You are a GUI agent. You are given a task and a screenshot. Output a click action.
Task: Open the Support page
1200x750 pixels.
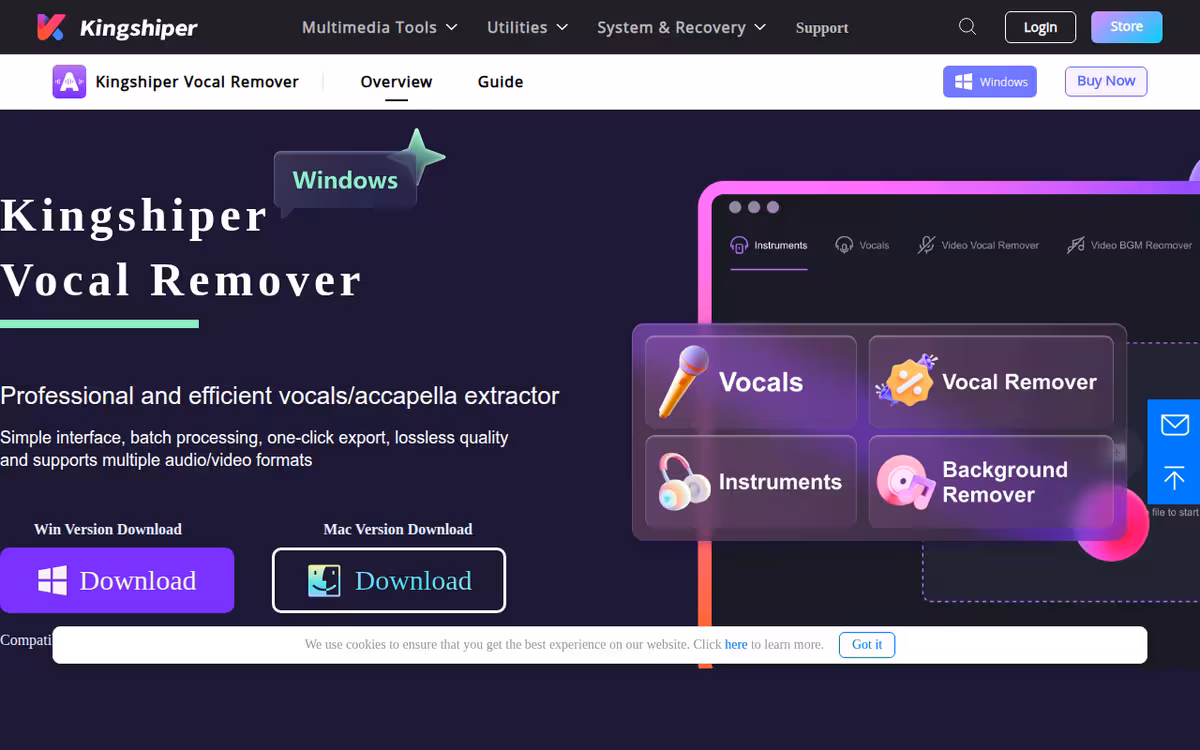pyautogui.click(x=822, y=28)
